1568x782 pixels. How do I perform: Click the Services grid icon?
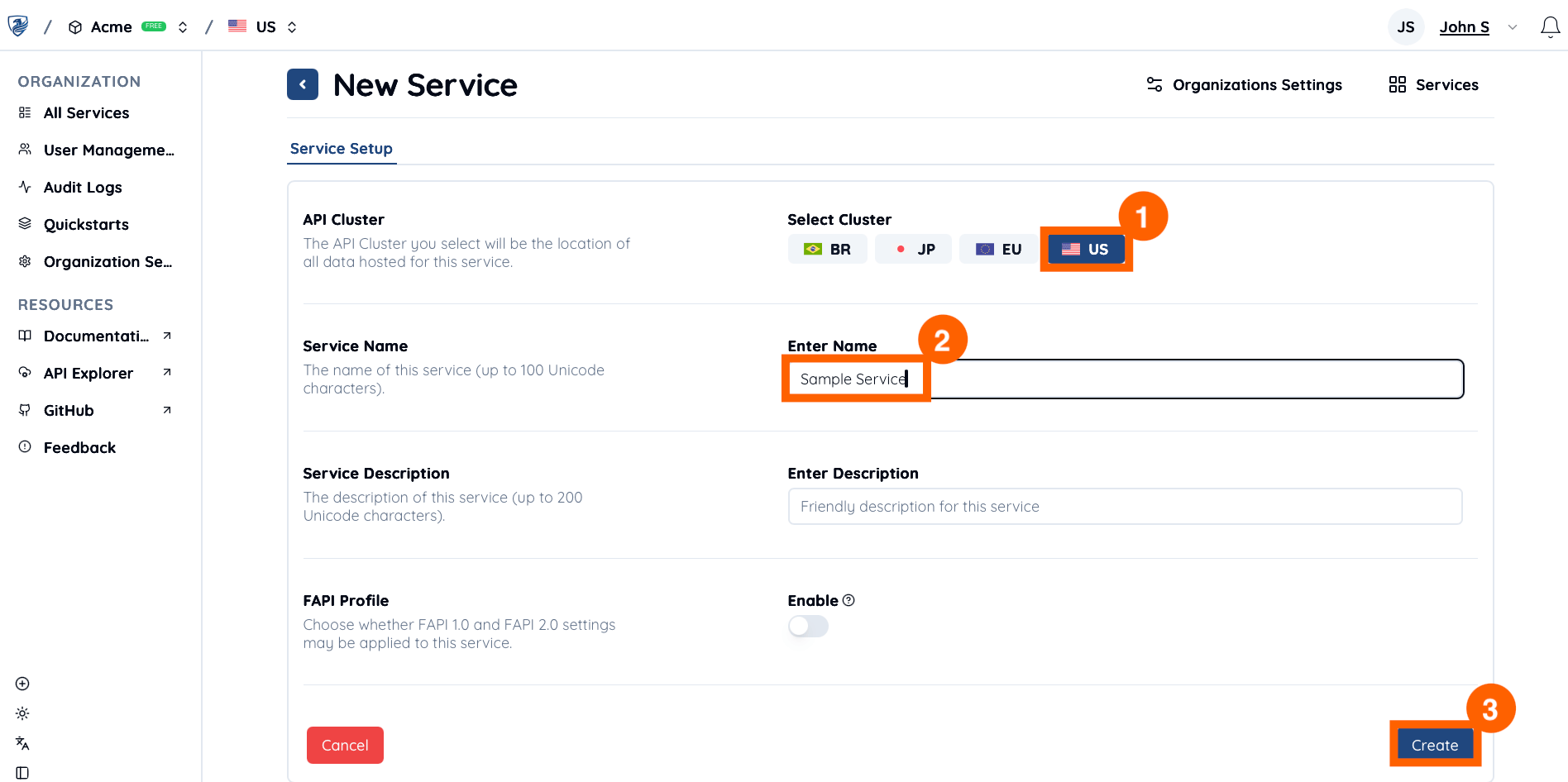click(1398, 84)
